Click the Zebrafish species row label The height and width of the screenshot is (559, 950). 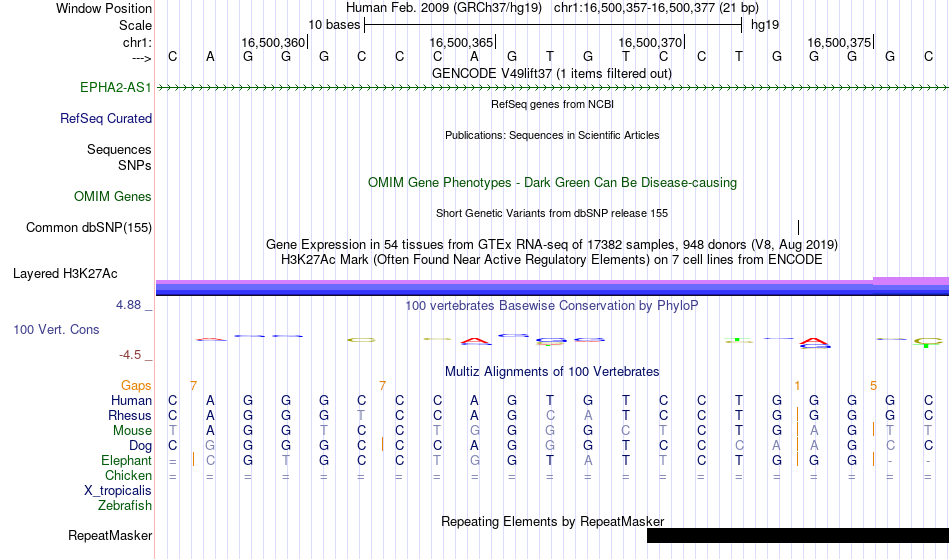tap(125, 506)
